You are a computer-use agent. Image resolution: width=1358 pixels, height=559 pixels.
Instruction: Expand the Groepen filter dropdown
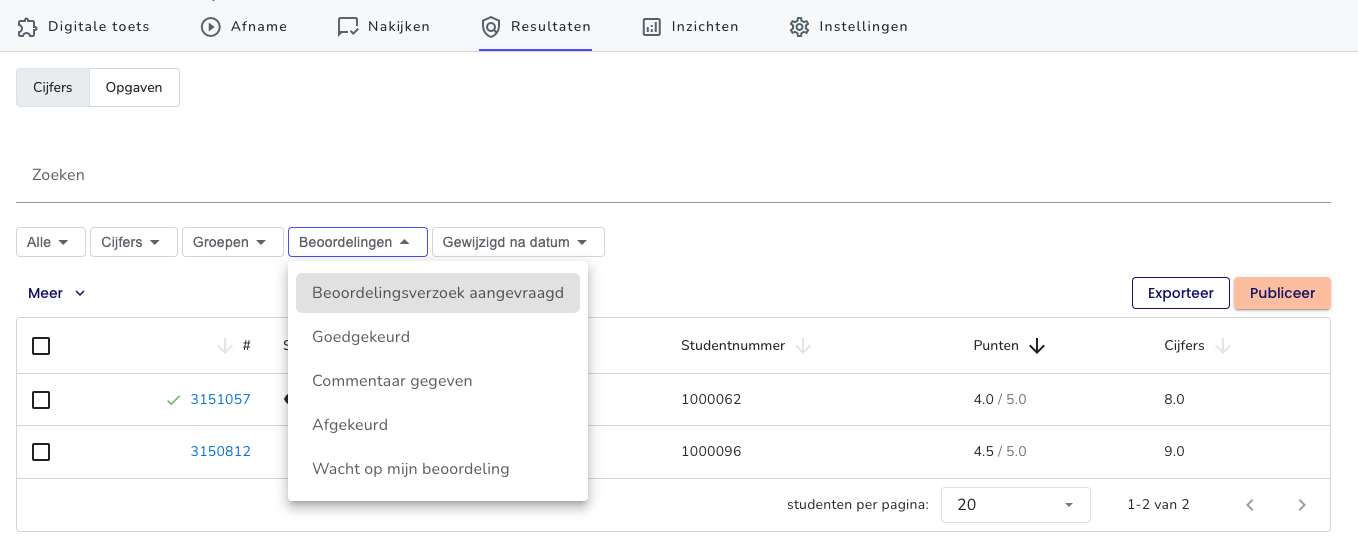coord(233,242)
